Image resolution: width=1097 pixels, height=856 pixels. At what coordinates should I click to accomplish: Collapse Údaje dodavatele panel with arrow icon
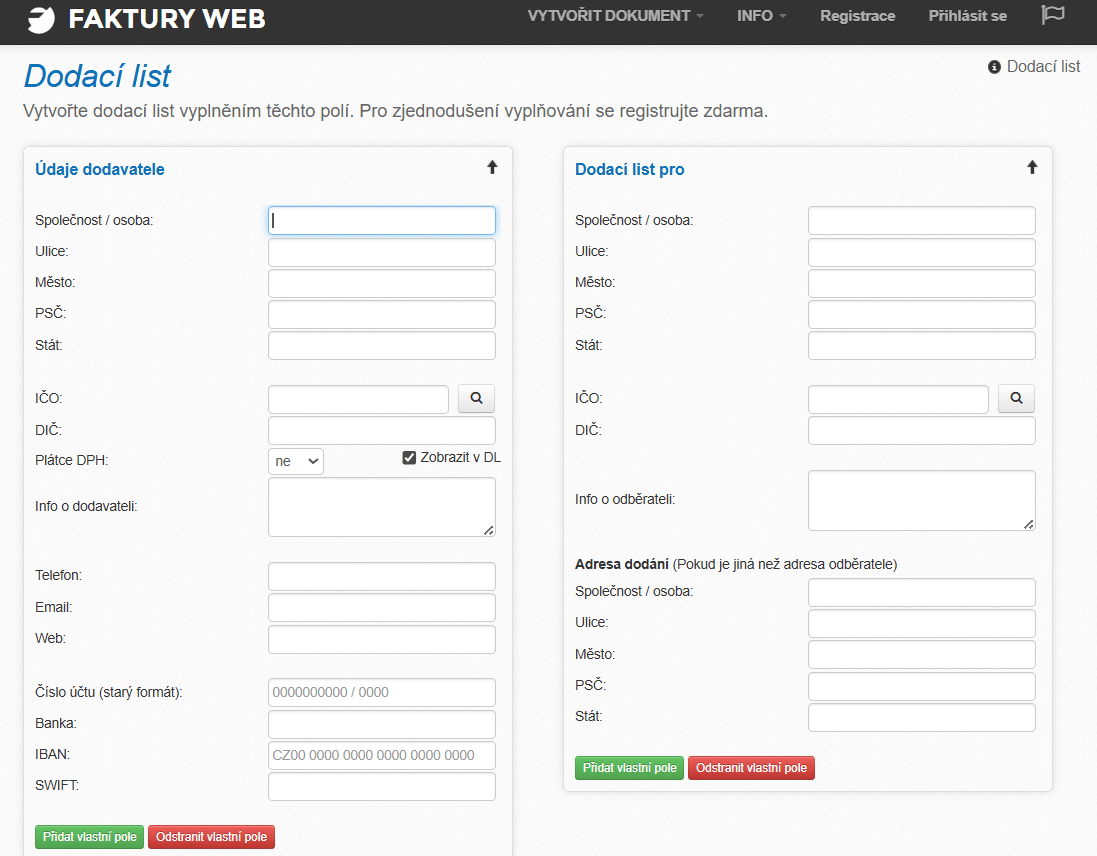(x=492, y=168)
